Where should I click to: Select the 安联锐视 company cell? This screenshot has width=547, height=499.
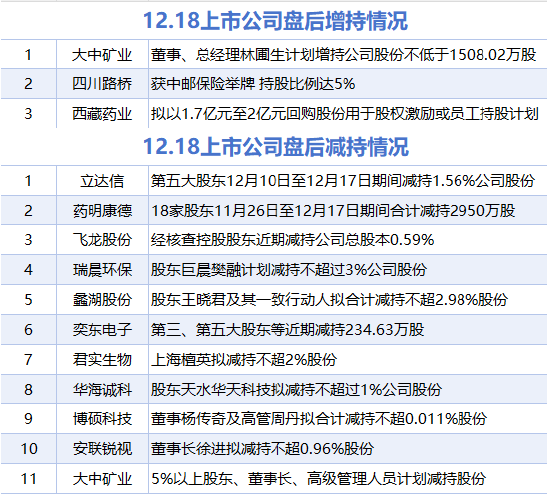103,449
